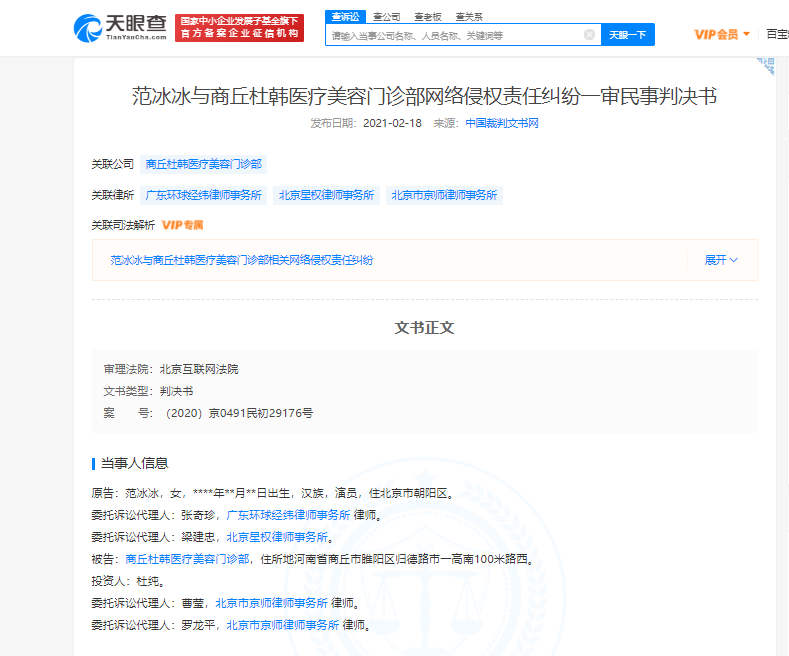This screenshot has width=789, height=656.
Task: Click the orange VIP专属 badge
Action: [182, 225]
